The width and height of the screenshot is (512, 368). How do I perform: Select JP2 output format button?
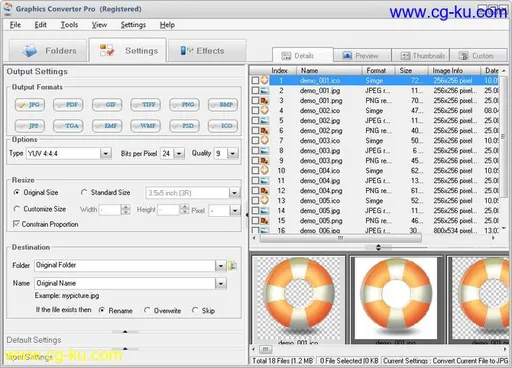click(29, 126)
